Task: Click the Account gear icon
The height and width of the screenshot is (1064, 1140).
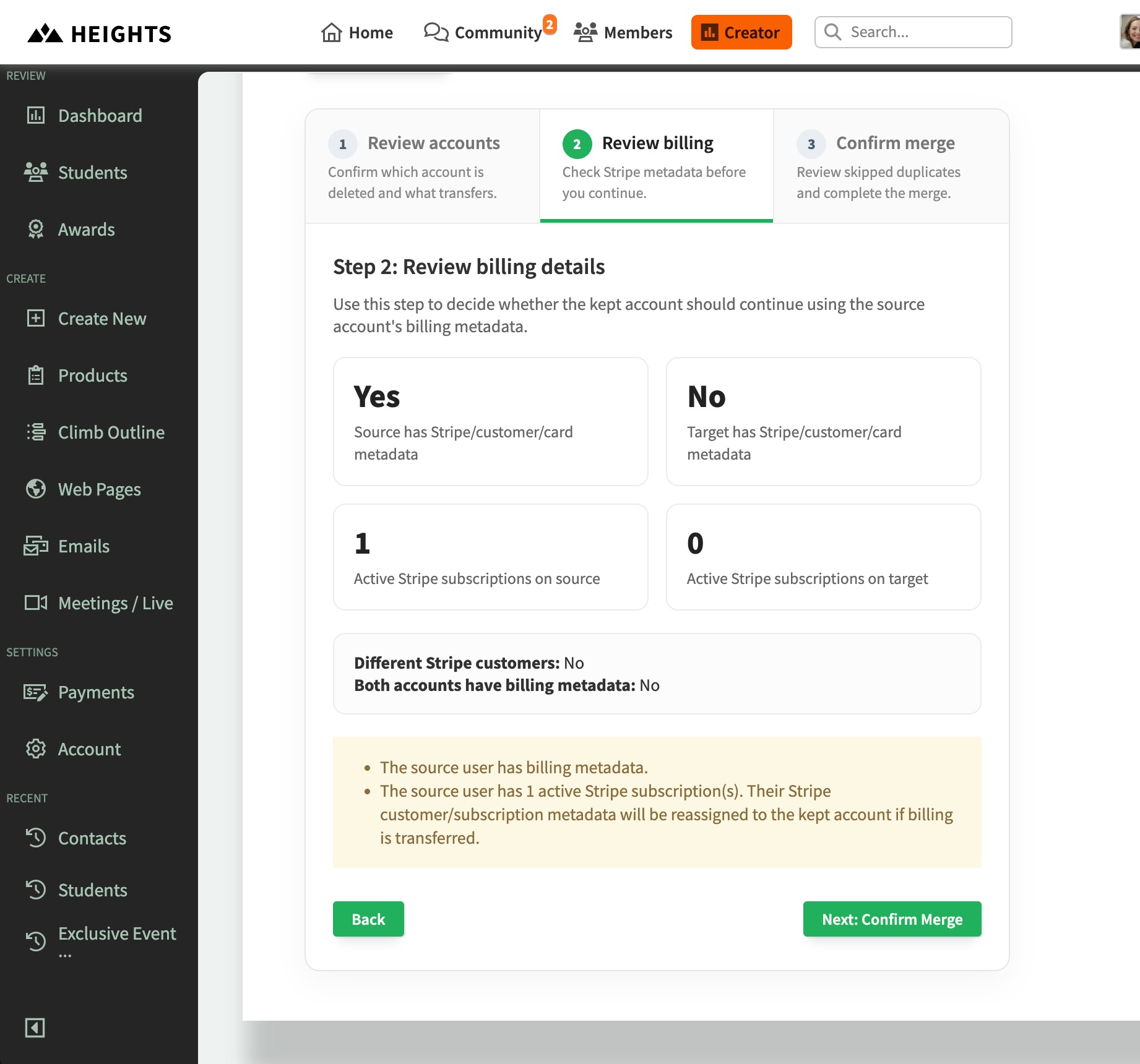Action: point(36,749)
